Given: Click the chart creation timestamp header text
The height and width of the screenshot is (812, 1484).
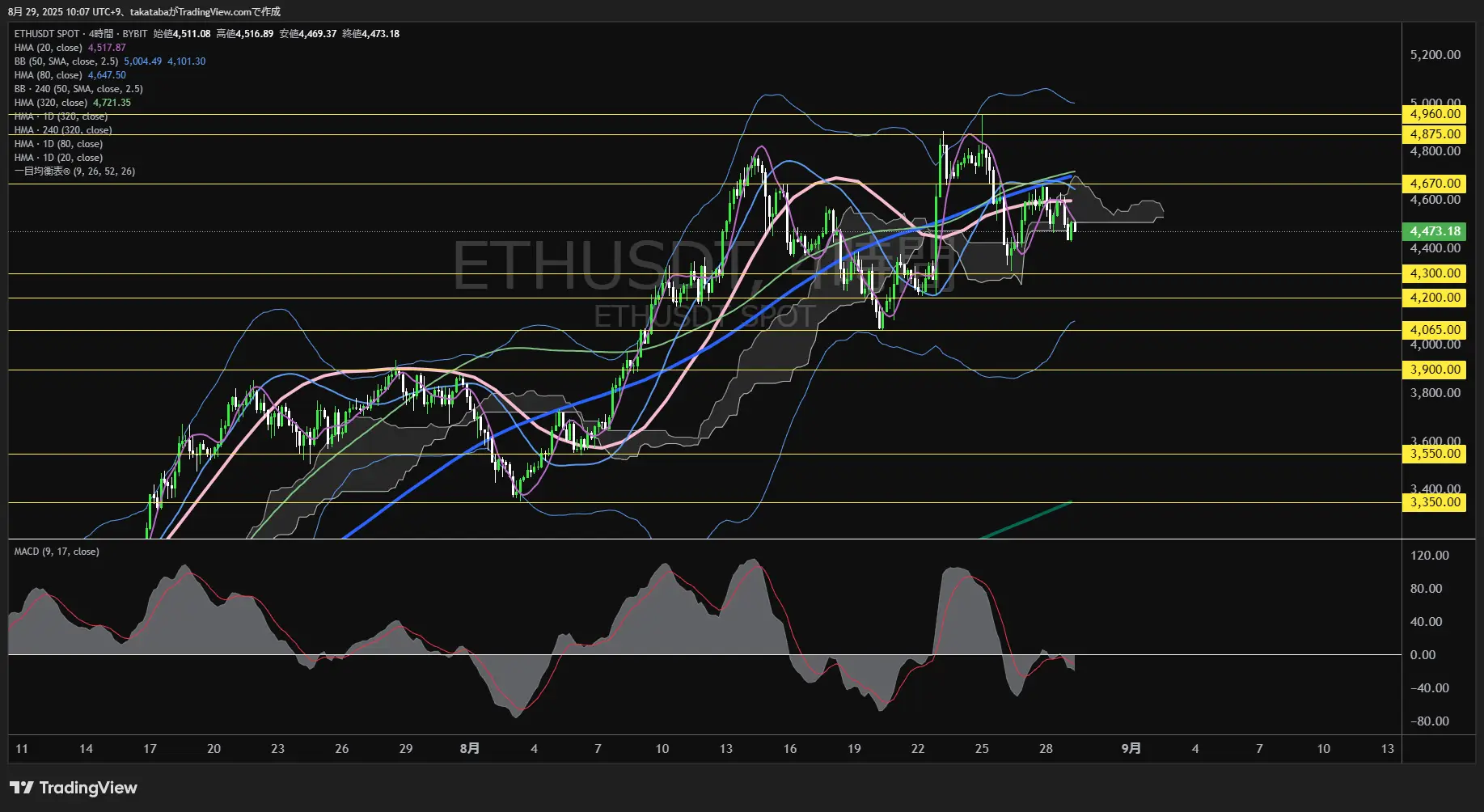Looking at the screenshot, I should click(x=144, y=12).
